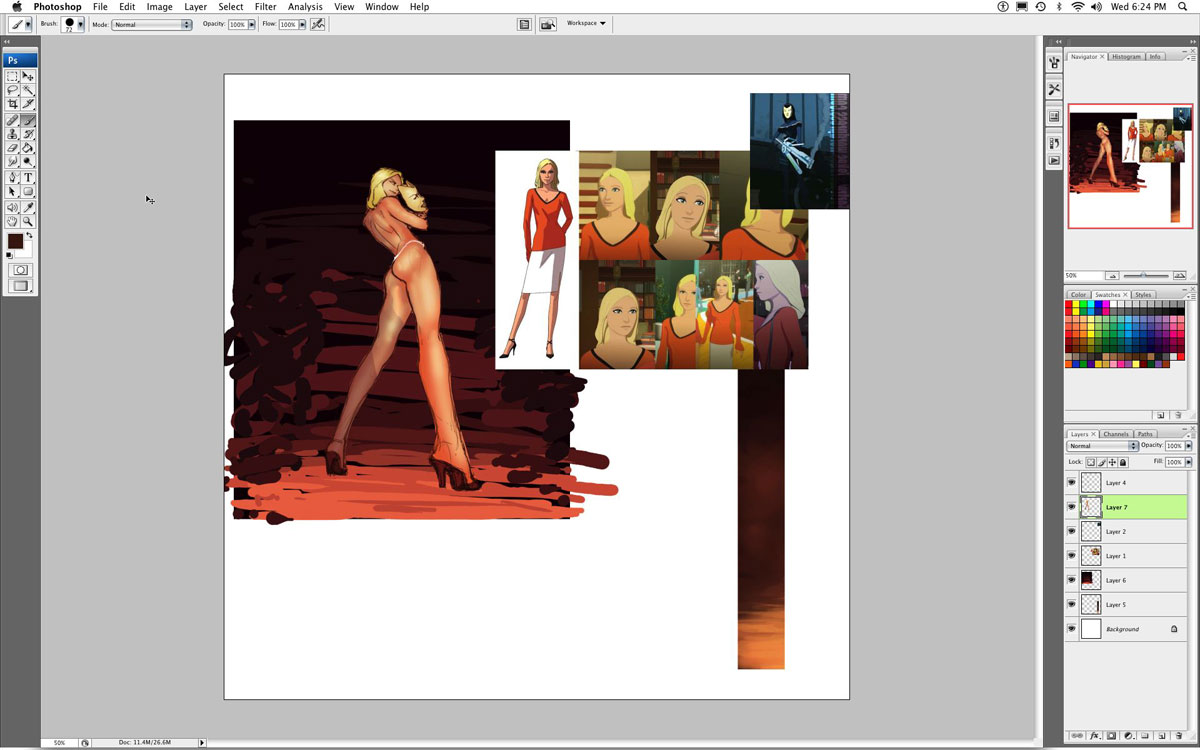The image size is (1200, 750).
Task: Select the Lasso tool
Action: (13, 90)
